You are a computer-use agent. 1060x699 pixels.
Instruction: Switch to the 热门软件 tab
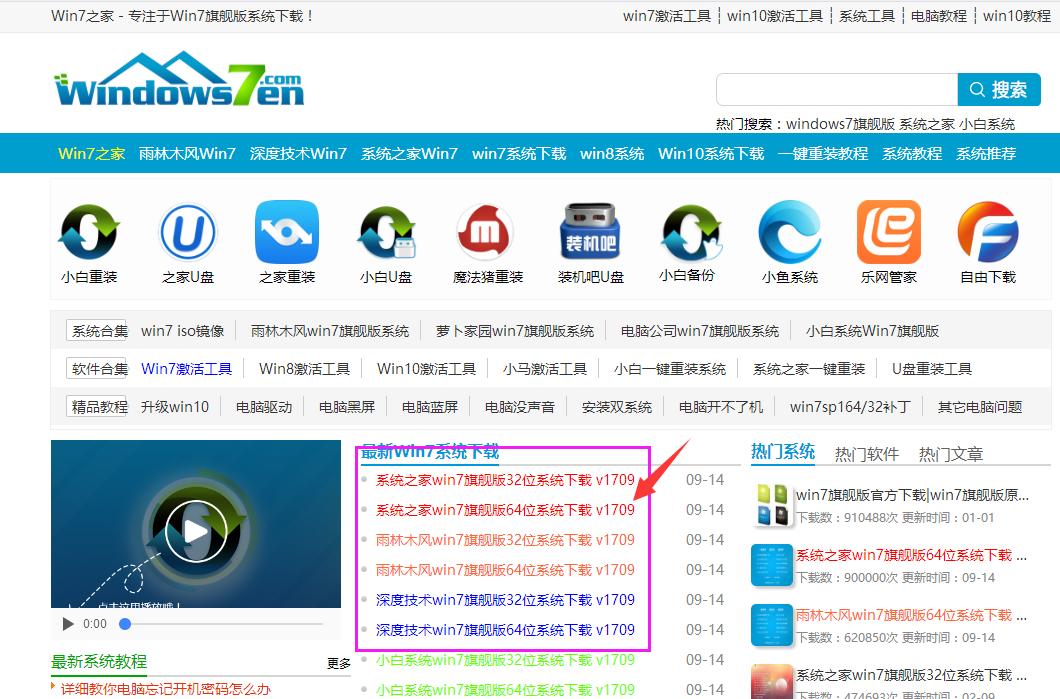click(865, 452)
